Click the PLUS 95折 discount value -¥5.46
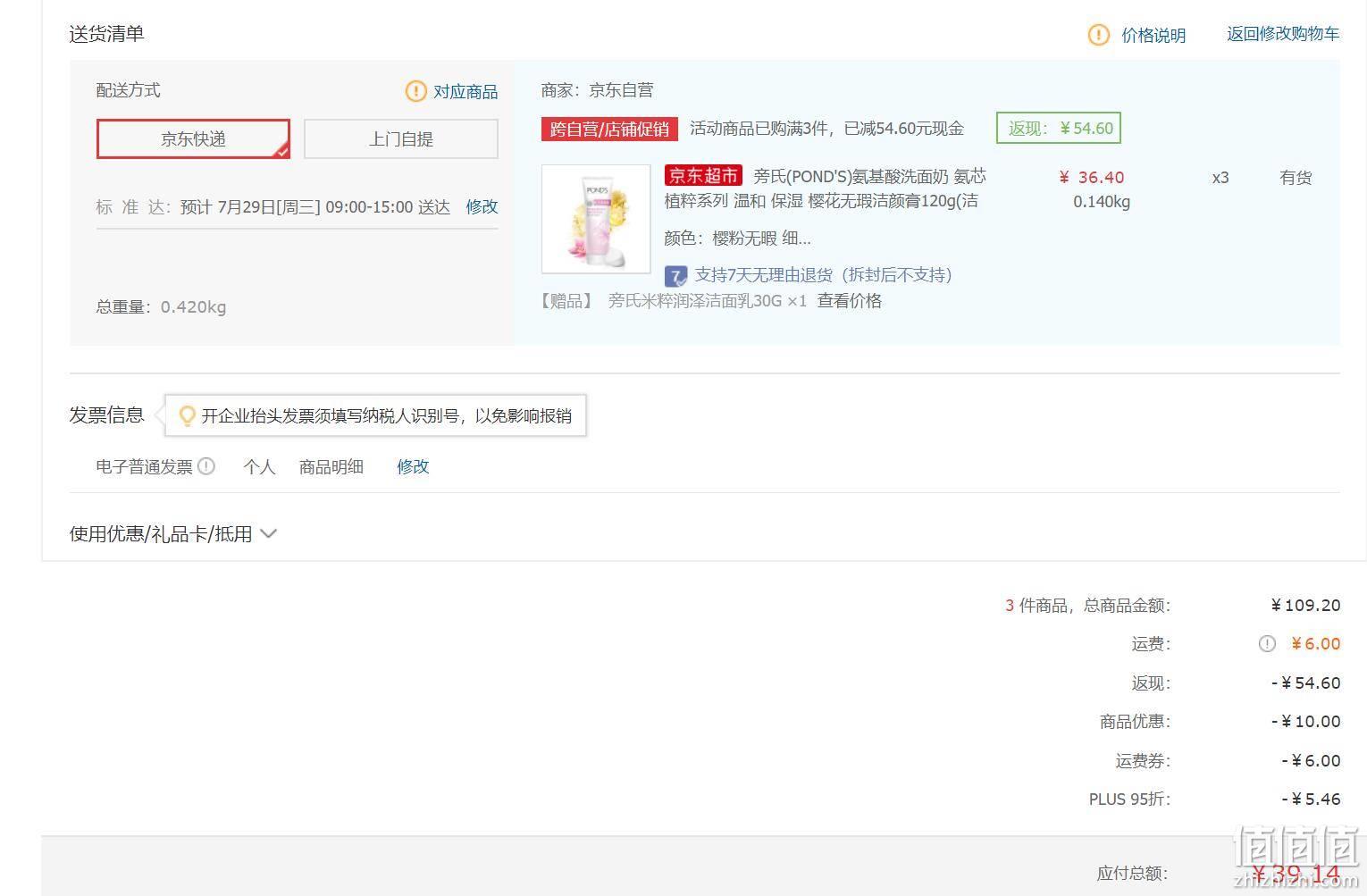Viewport: 1367px width, 896px height. 1311,800
